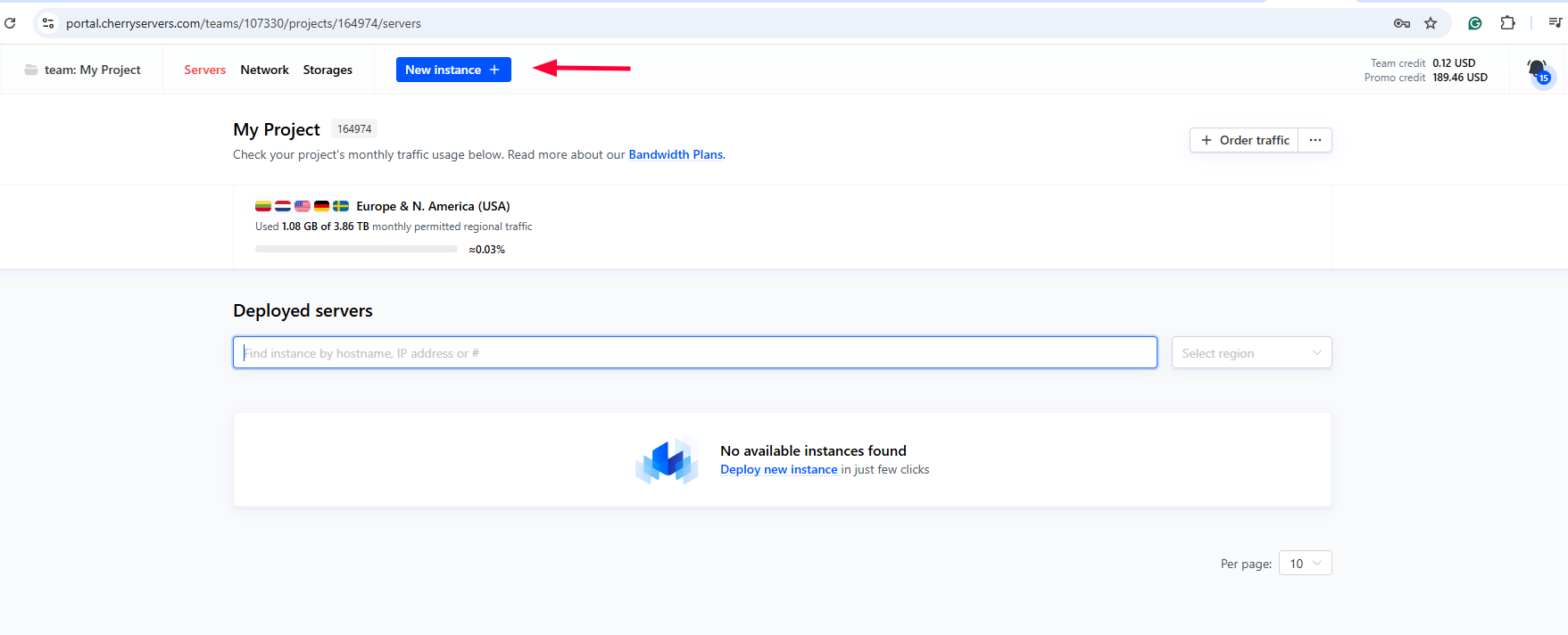Switch to the Network tab

click(264, 70)
